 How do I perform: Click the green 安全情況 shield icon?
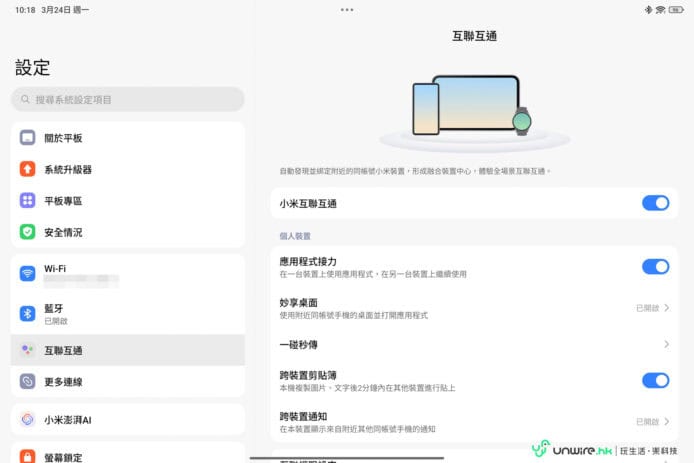[x=28, y=231]
